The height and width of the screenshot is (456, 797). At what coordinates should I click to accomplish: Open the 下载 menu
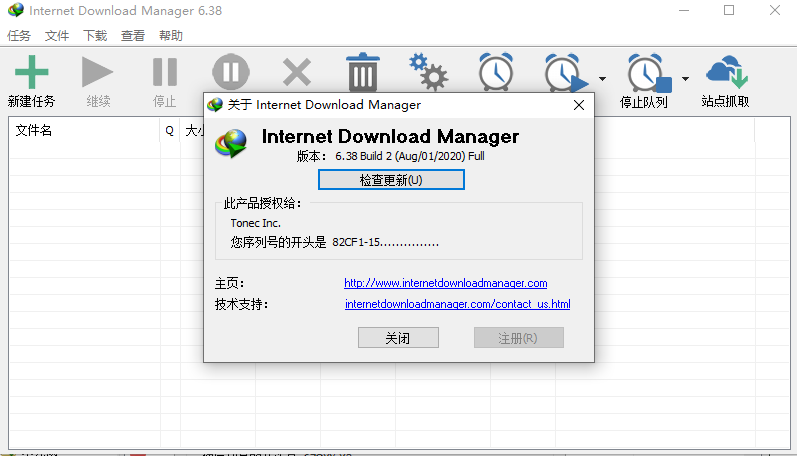tap(95, 36)
